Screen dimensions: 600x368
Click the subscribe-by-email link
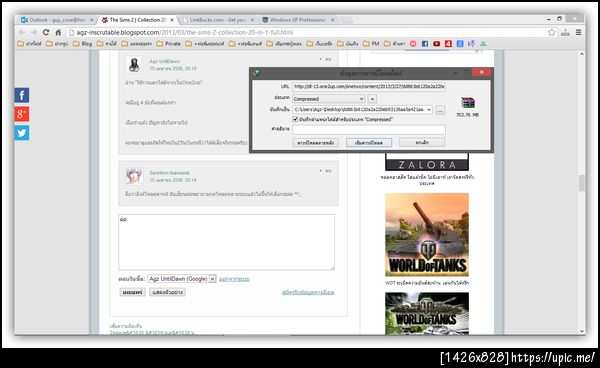click(x=308, y=293)
